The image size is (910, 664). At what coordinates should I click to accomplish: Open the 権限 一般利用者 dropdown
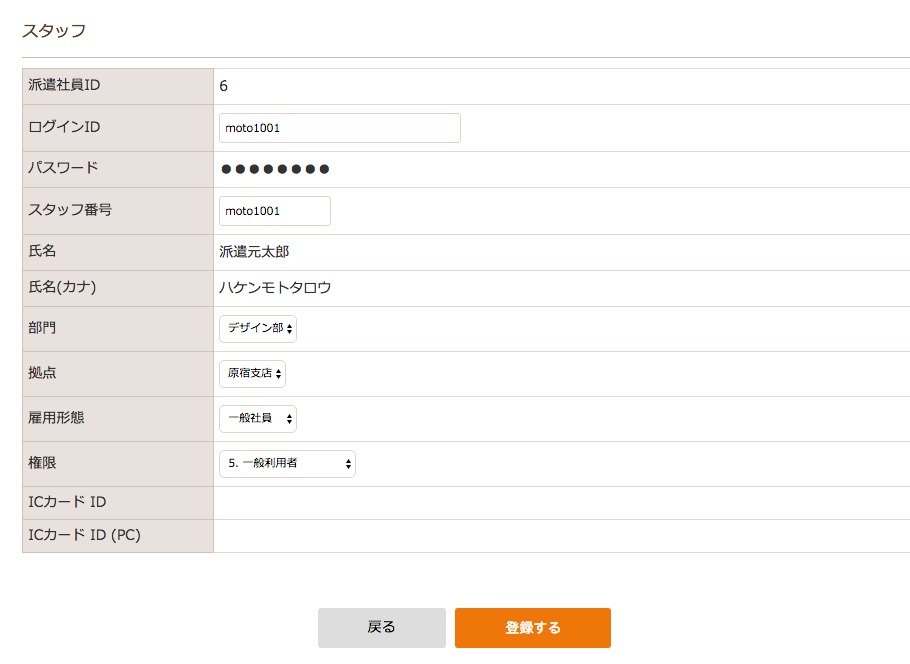[287, 463]
